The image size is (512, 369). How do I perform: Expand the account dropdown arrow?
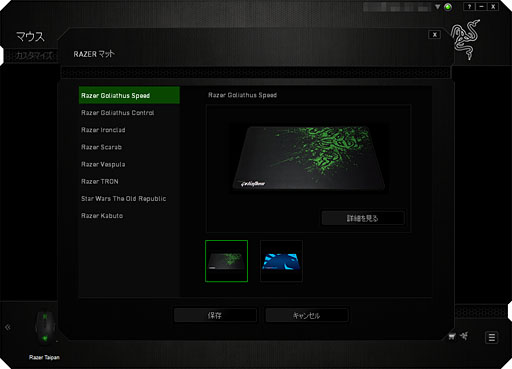(437, 7)
